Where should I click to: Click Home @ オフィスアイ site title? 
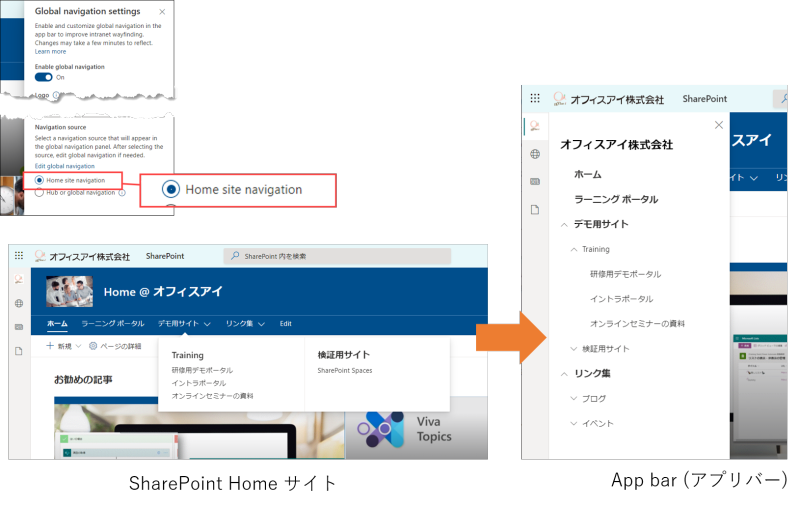pos(163,292)
